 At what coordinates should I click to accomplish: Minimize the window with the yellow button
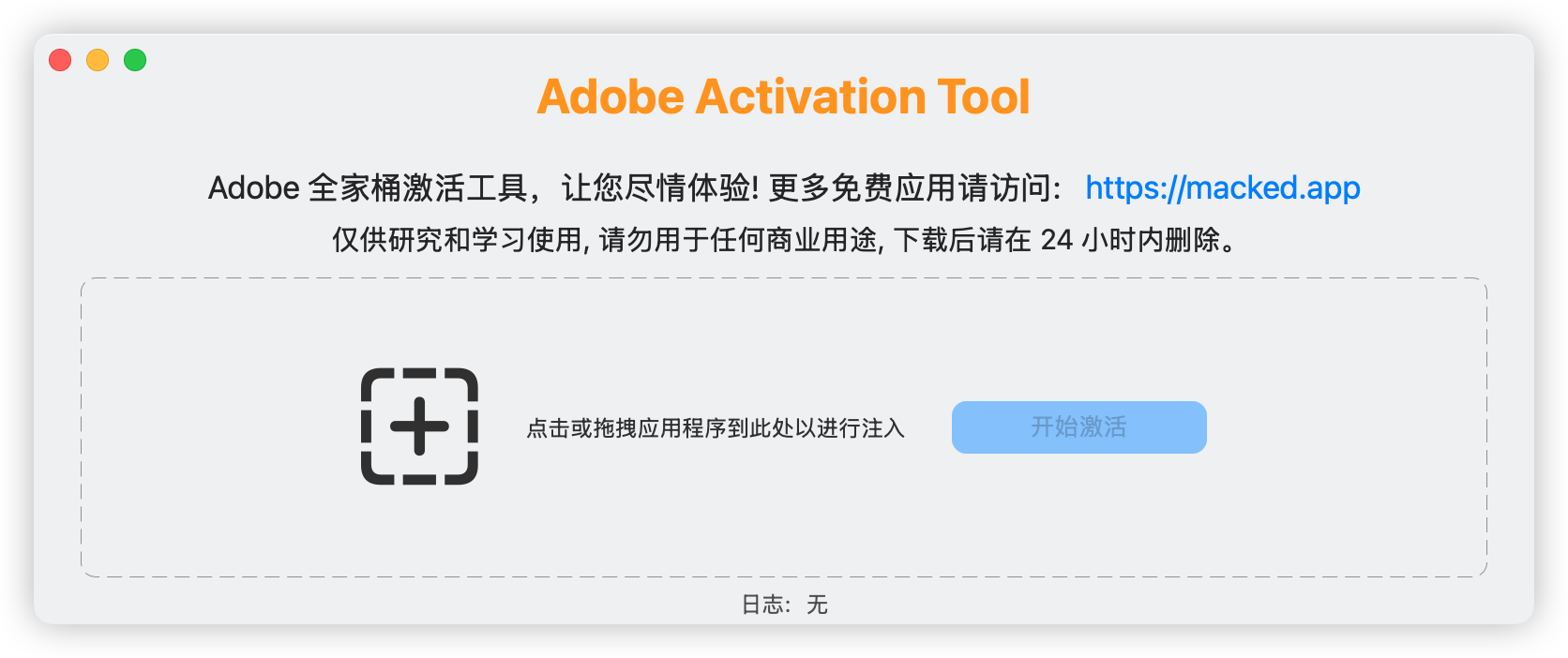tap(98, 60)
